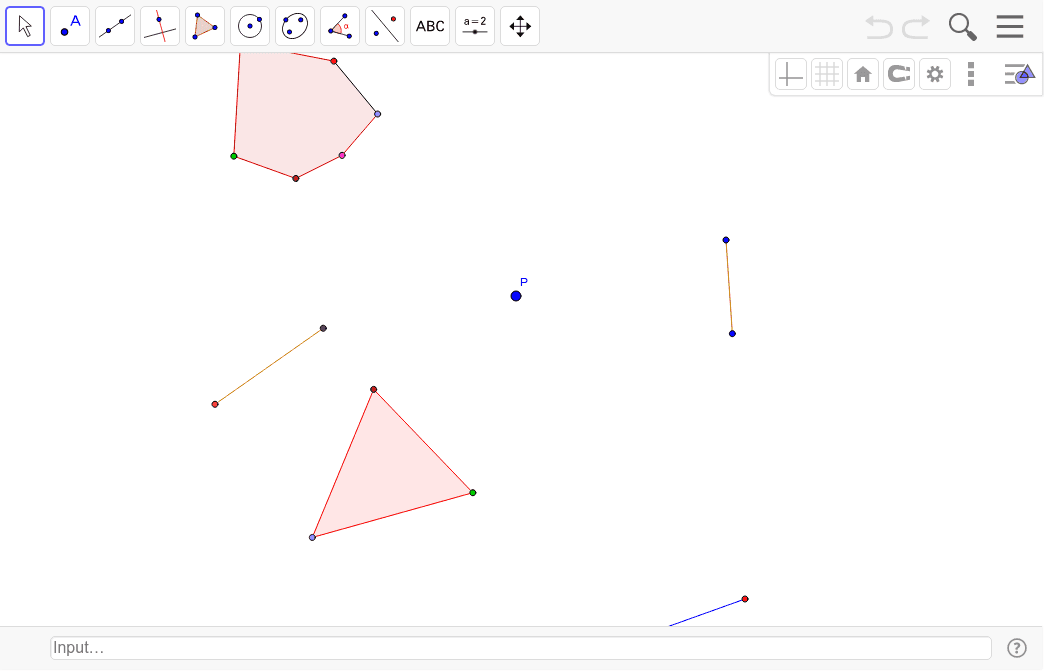Select the ABC Text tool
Viewport: 1044px width, 671px height.
pos(430,27)
